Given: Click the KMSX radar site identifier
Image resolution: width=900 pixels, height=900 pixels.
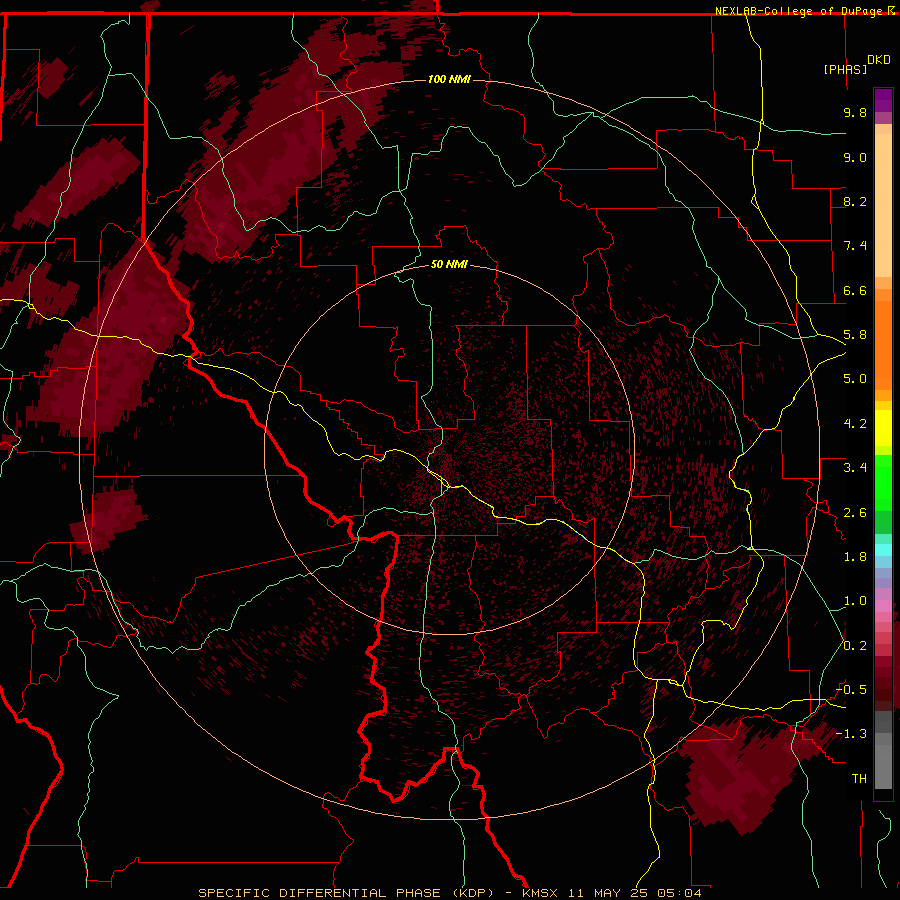Looking at the screenshot, I should pyautogui.click(x=540, y=893).
